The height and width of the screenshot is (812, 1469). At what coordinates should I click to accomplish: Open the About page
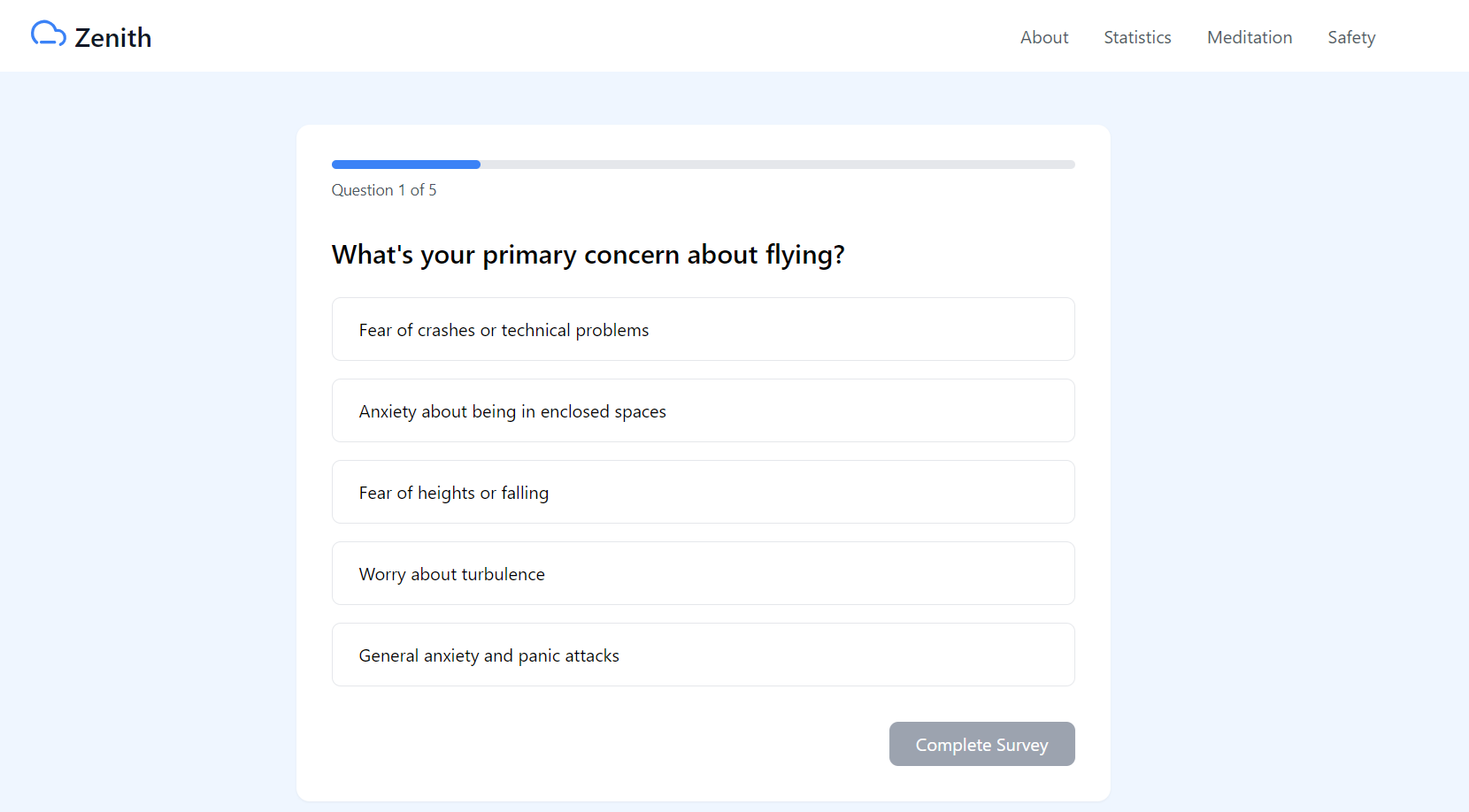click(1044, 37)
